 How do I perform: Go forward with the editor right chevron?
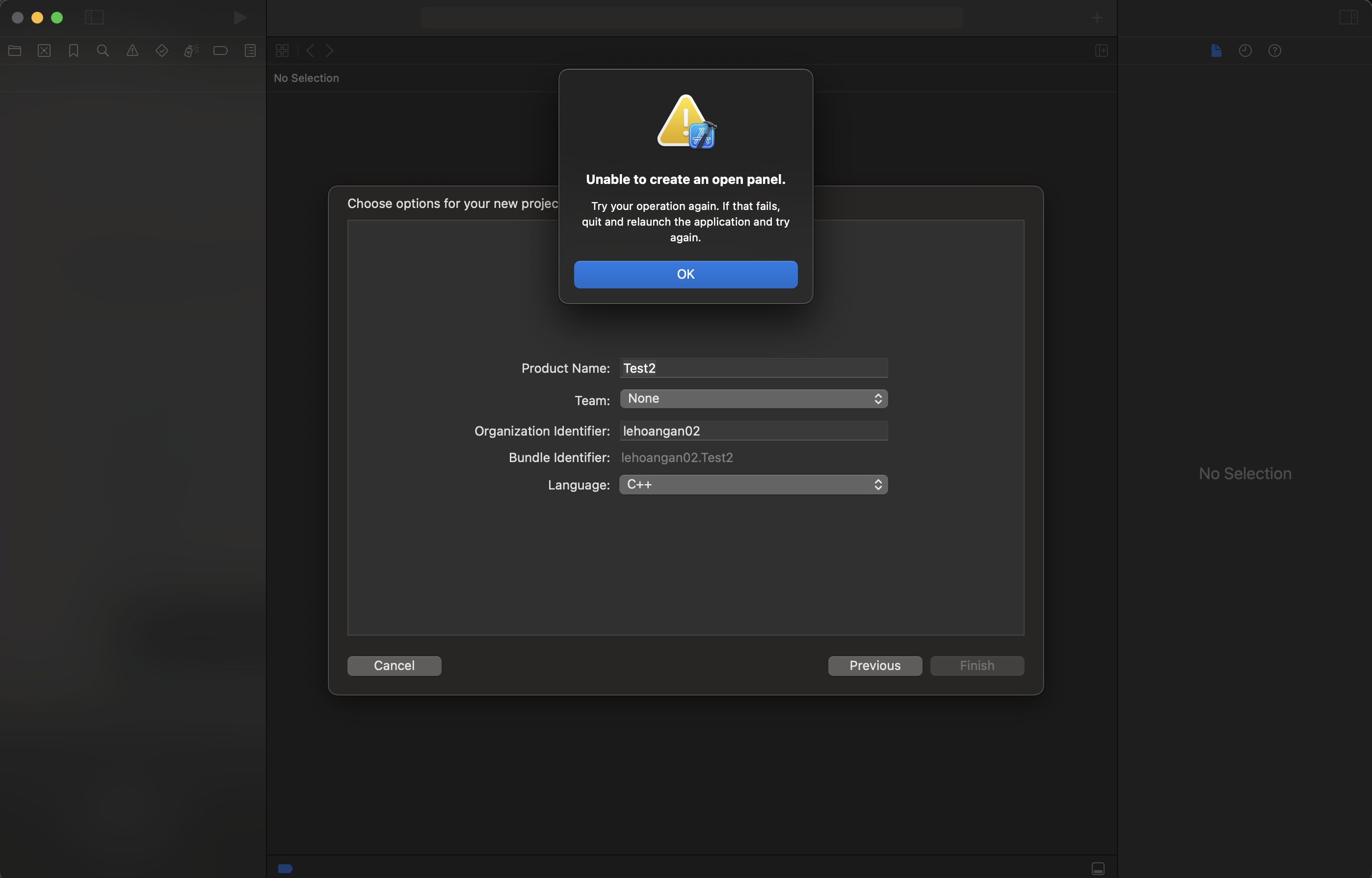(x=330, y=51)
